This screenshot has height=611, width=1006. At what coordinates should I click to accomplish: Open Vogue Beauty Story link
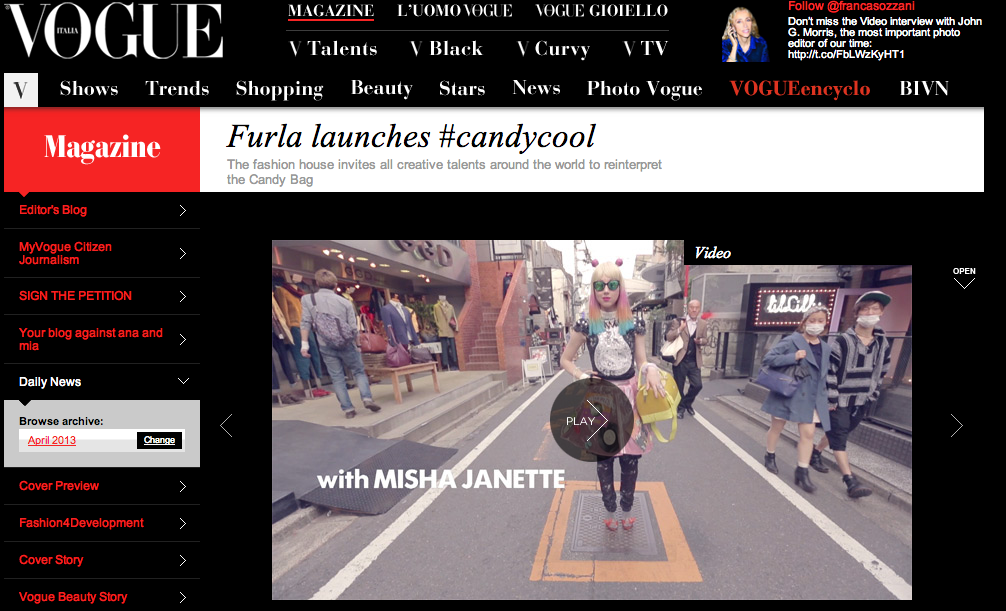pos(73,597)
